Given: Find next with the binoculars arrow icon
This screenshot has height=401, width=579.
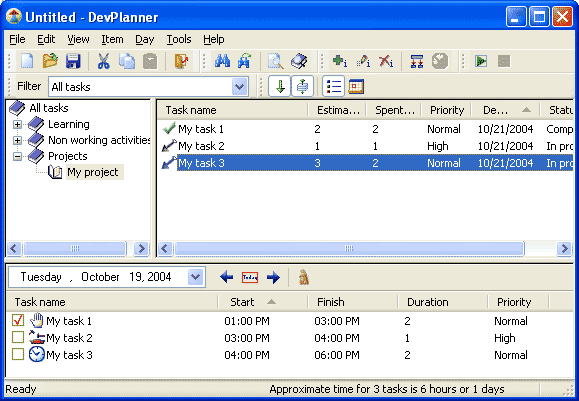Looking at the screenshot, I should click(x=244, y=61).
